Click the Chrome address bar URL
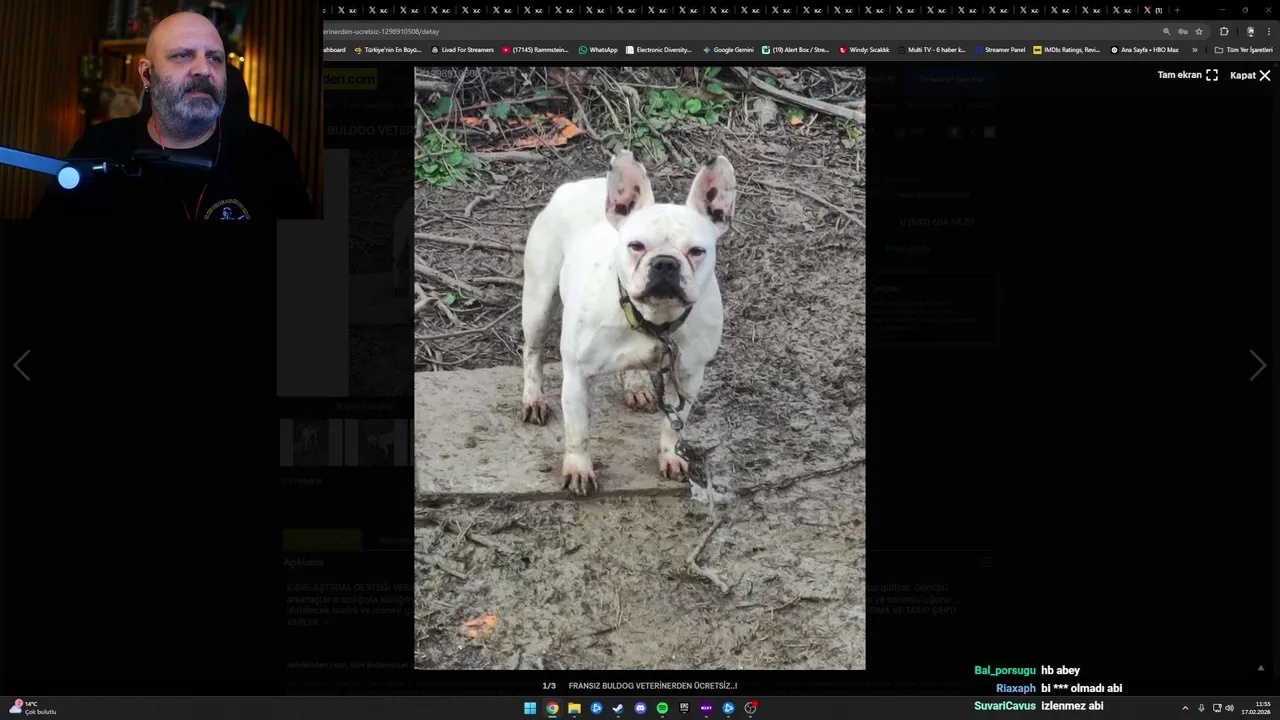This screenshot has height=720, width=1280. coord(382,31)
